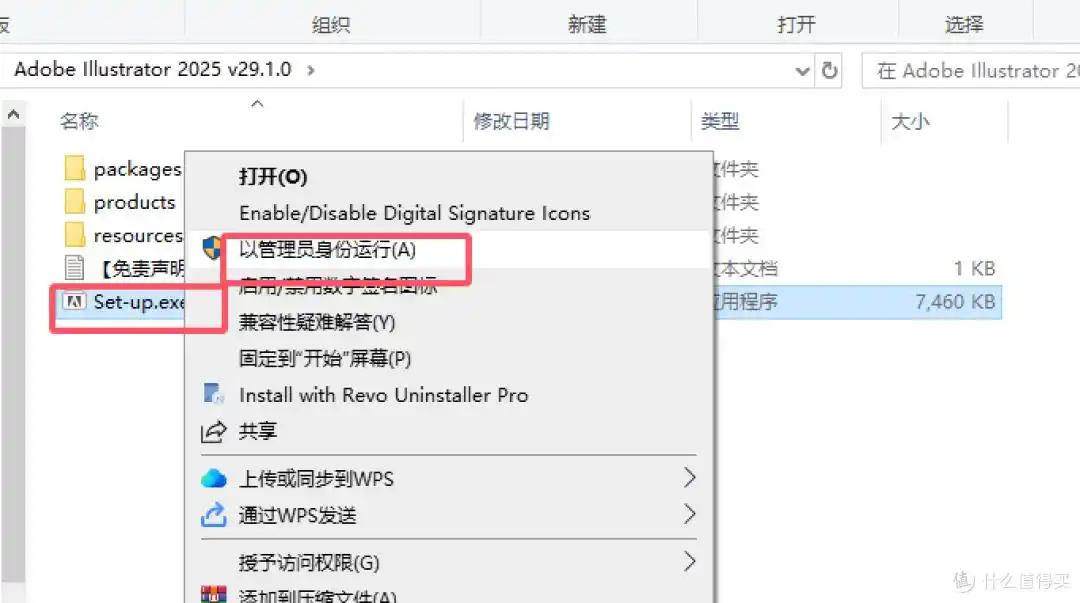1080x603 pixels.
Task: Select the packages folder
Action: point(123,169)
